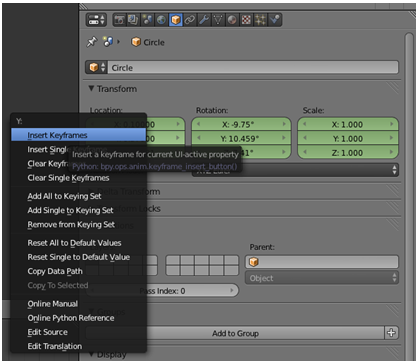Open the Texture checkerboard icon tab
Viewport: 418px width, 363px height.
(246, 20)
